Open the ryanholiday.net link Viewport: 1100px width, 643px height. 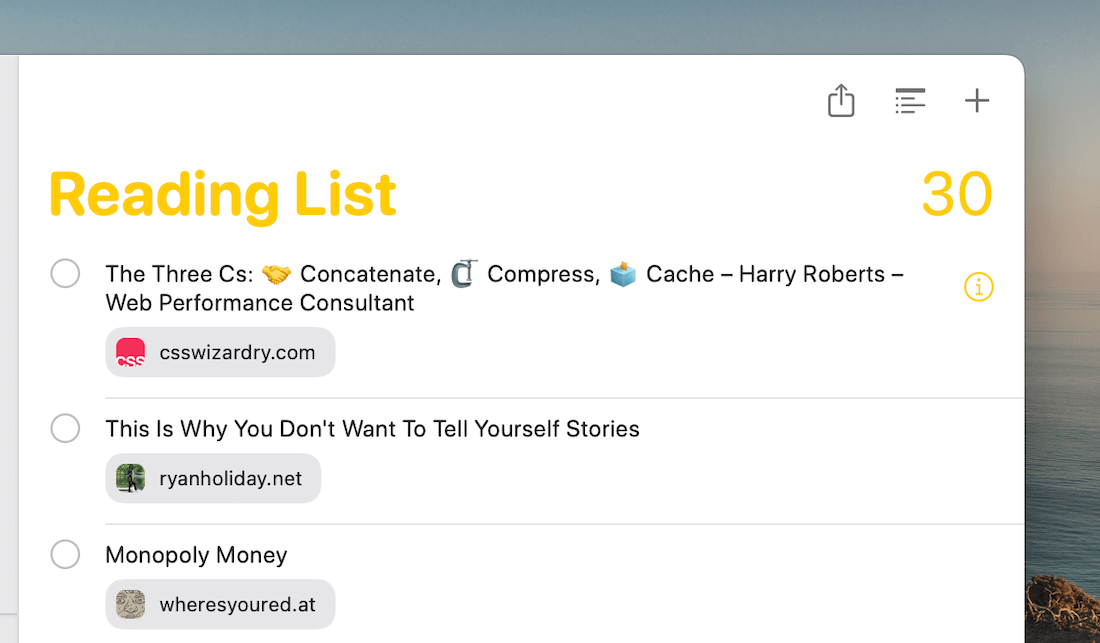click(x=230, y=478)
